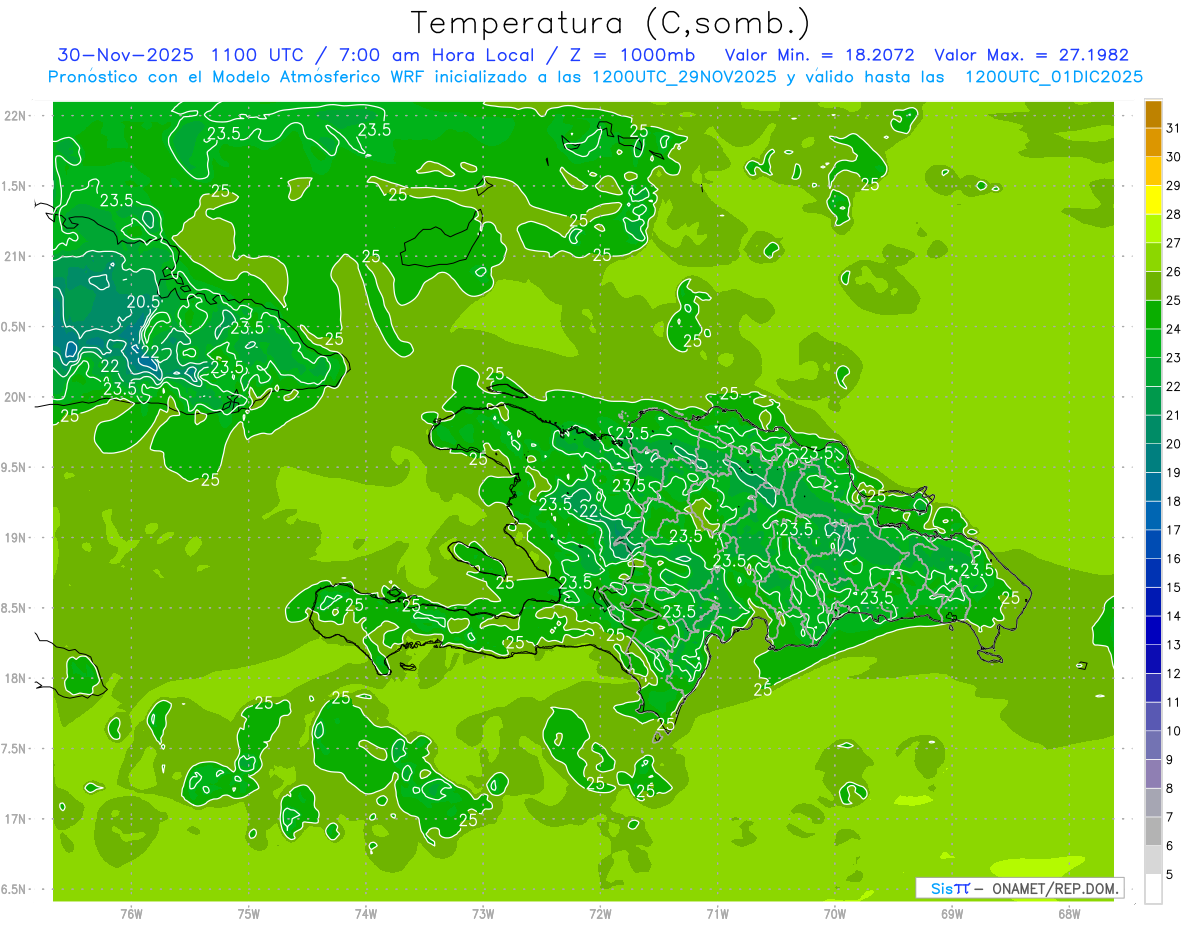Viewport: 1200px width, 927px height.
Task: Click the Temperatura (C,somb.) map title
Action: click(610, 23)
